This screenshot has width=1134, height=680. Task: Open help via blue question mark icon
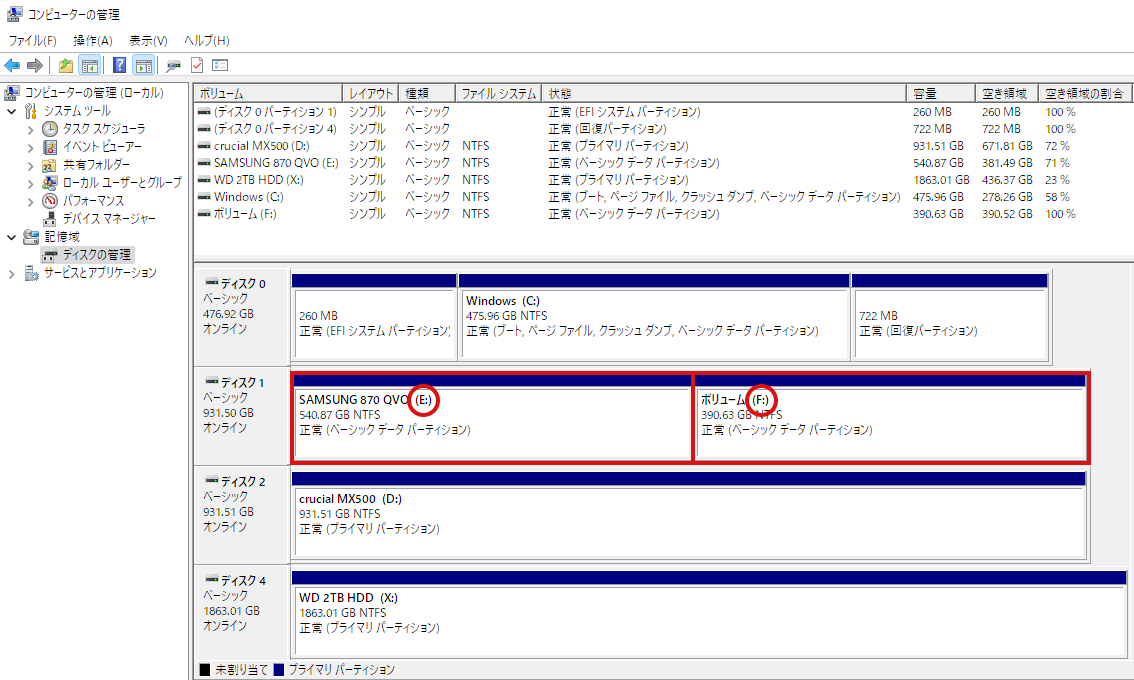[x=120, y=65]
